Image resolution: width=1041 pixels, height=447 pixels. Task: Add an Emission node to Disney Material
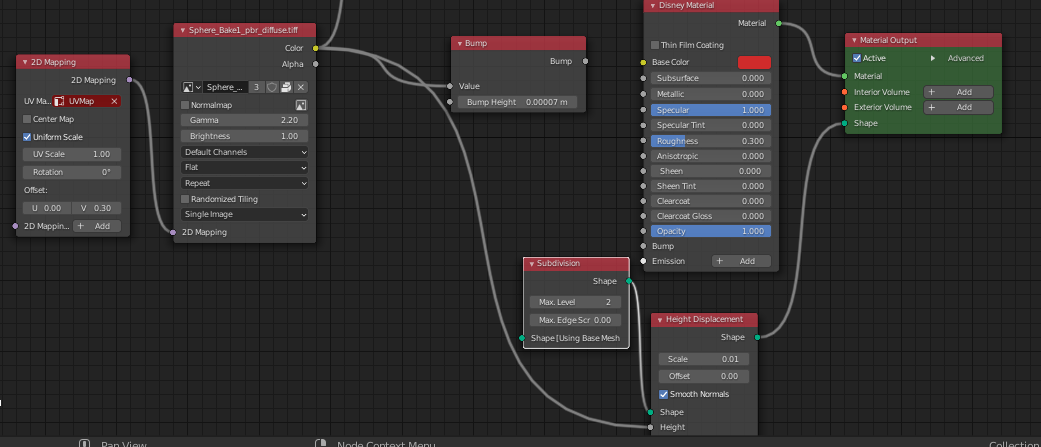coord(741,261)
